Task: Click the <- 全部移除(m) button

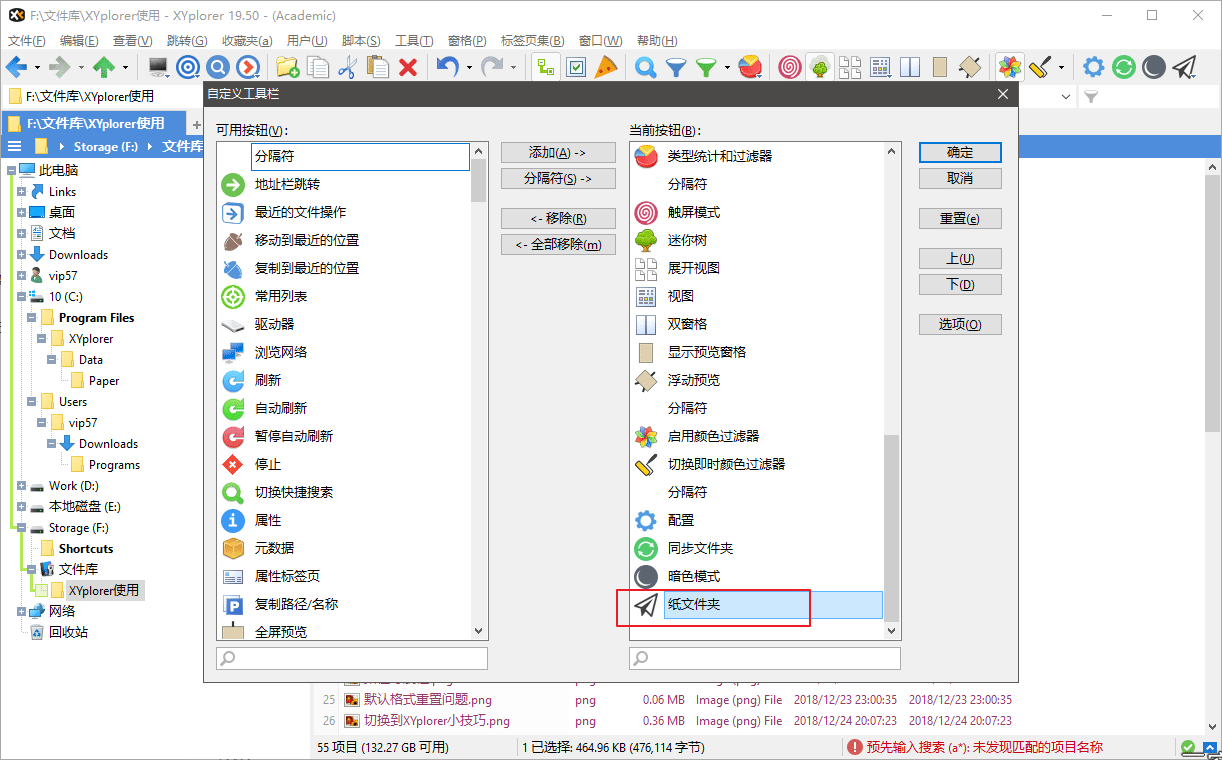Action: [557, 244]
